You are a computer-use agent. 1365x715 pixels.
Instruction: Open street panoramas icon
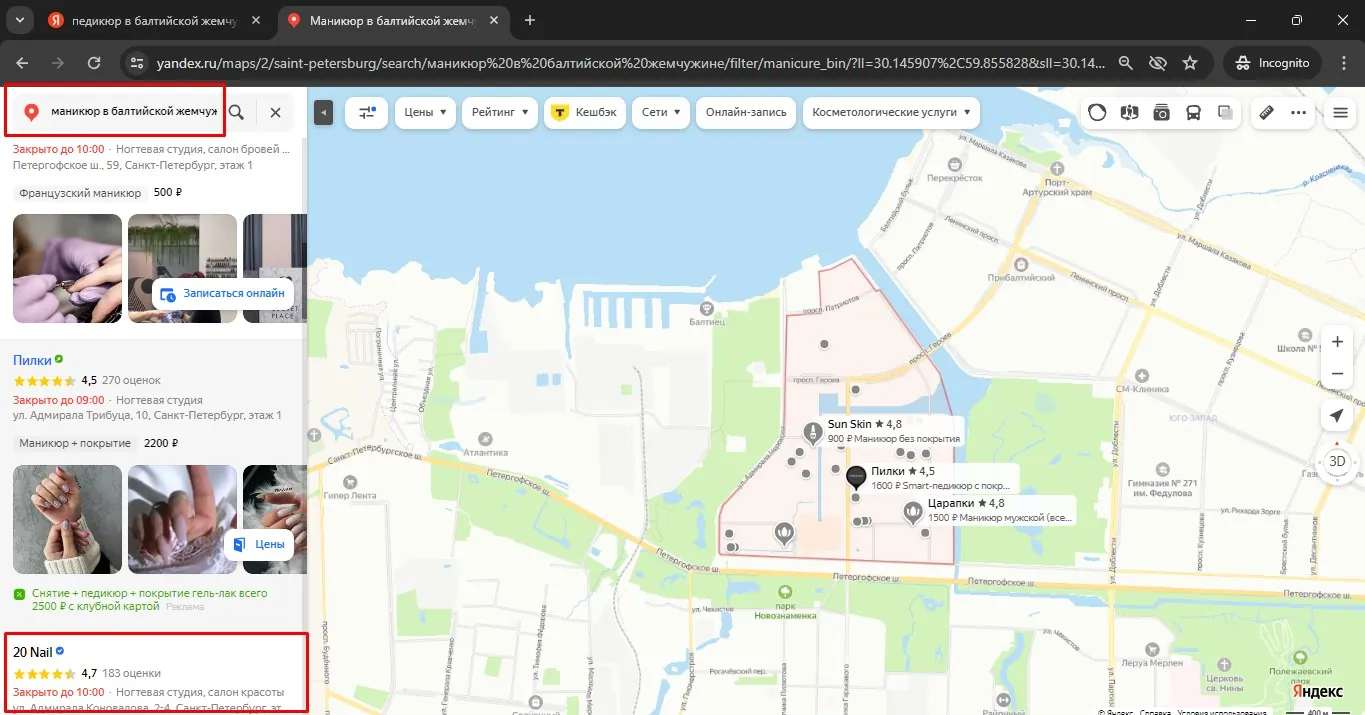[1130, 113]
